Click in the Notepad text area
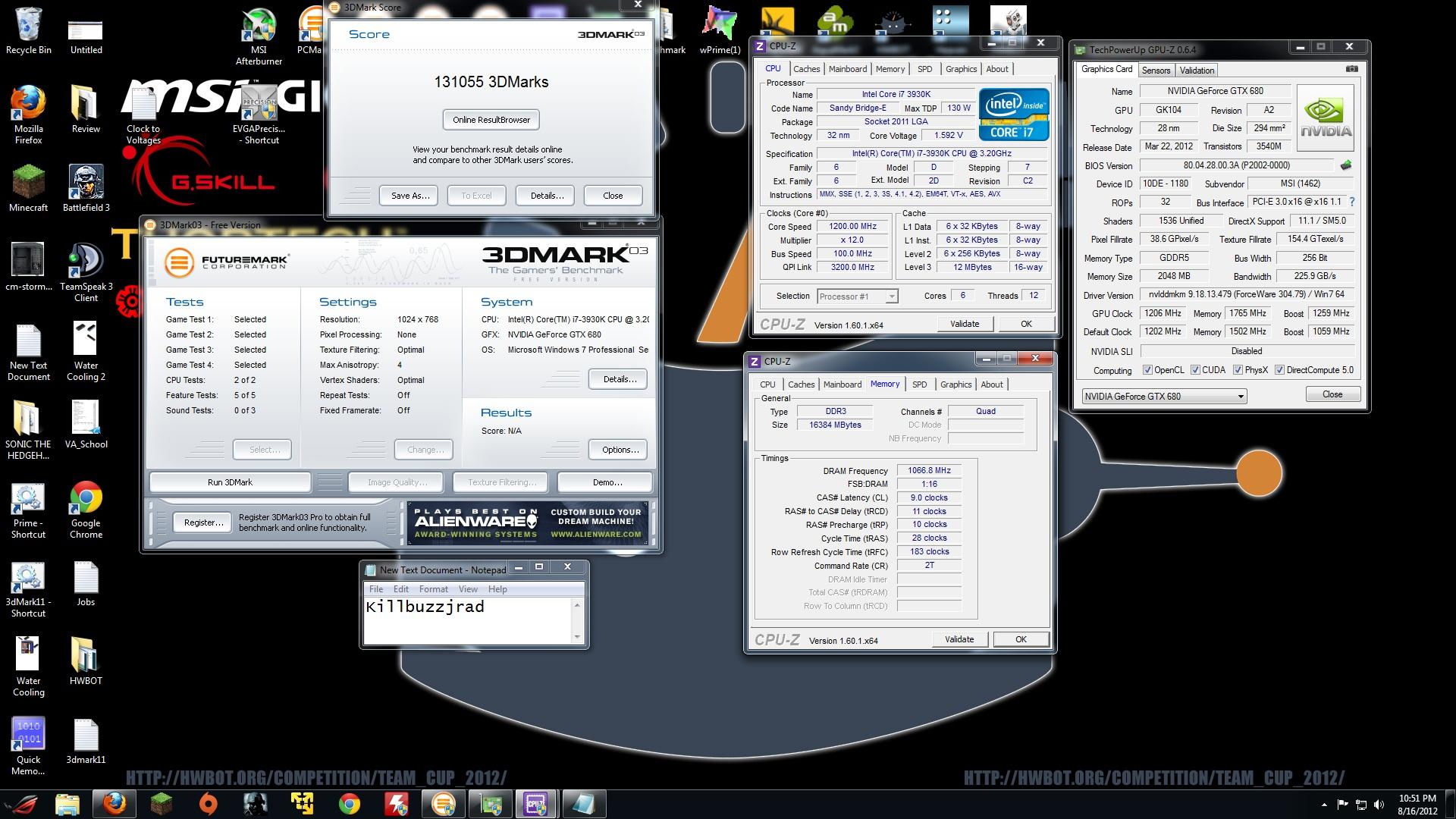 pos(468,620)
